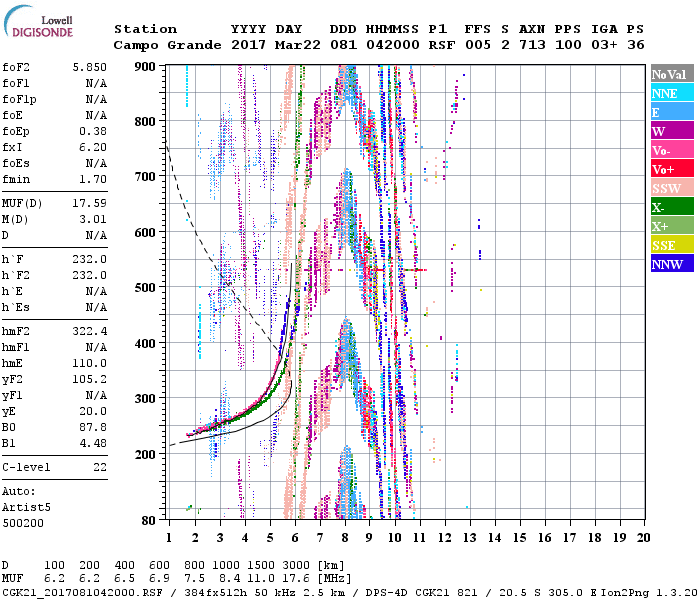
Task: Click the DPS-4D footer text
Action: 388,592
